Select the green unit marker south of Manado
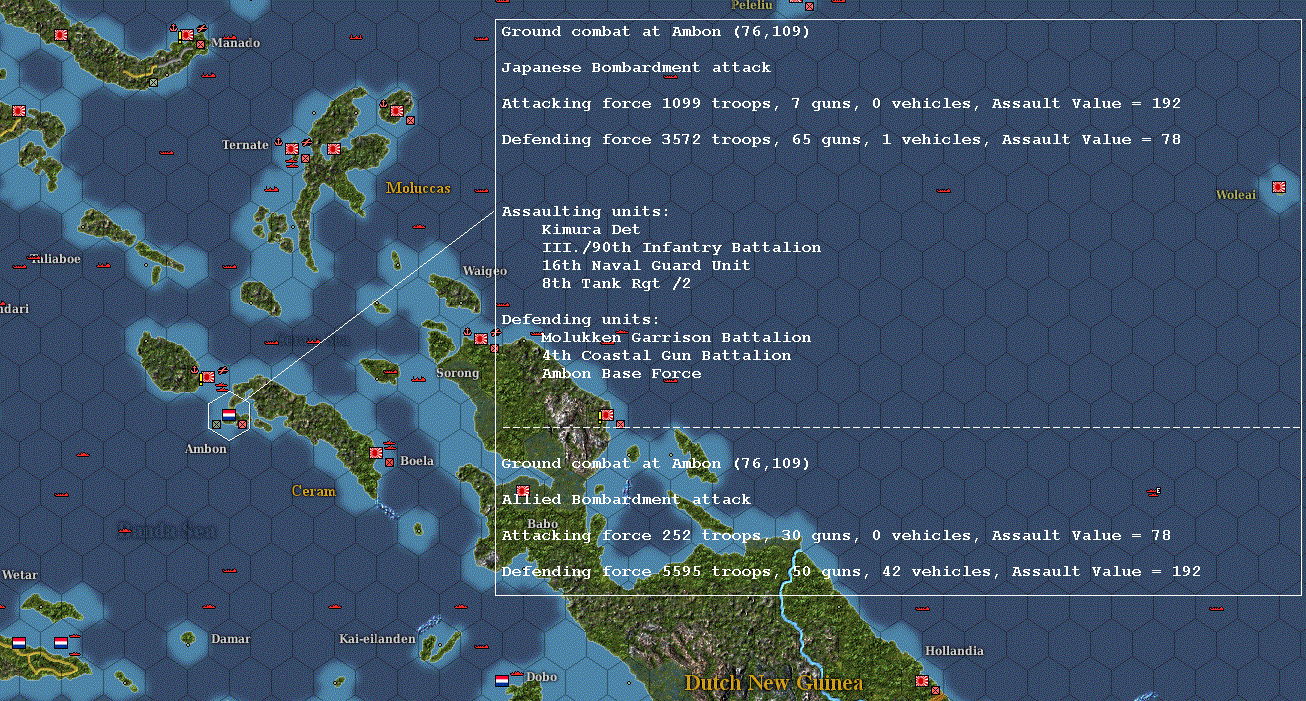 153,82
